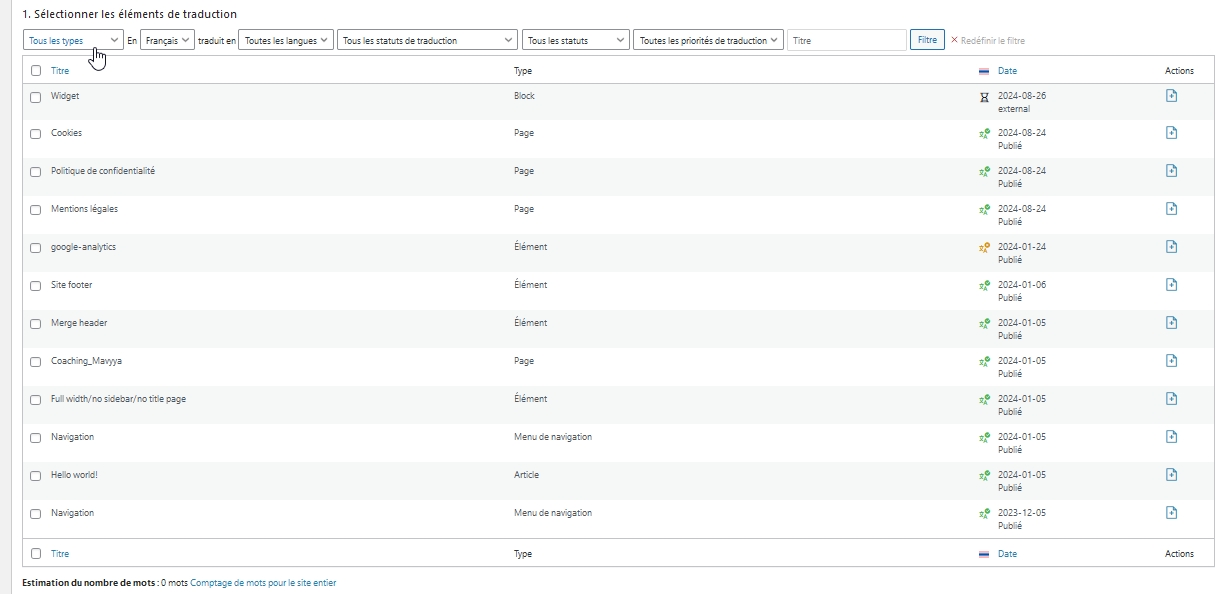Check the box next to Cookies
The image size is (1223, 594).
pyautogui.click(x=36, y=134)
